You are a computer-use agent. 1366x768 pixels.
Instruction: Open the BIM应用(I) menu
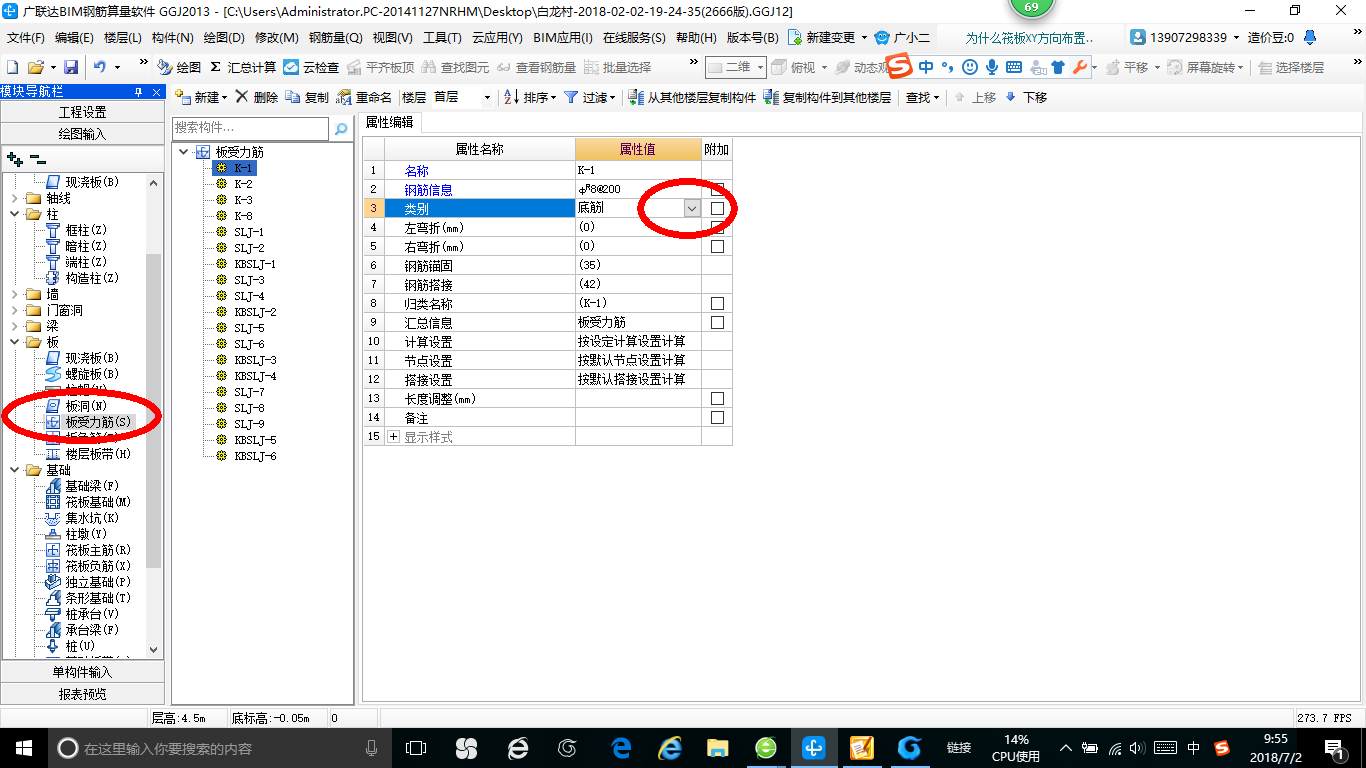563,38
